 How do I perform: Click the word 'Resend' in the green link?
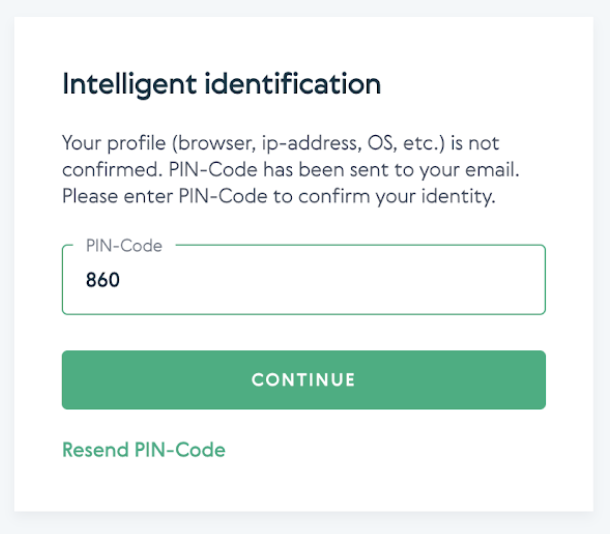[x=95, y=450]
